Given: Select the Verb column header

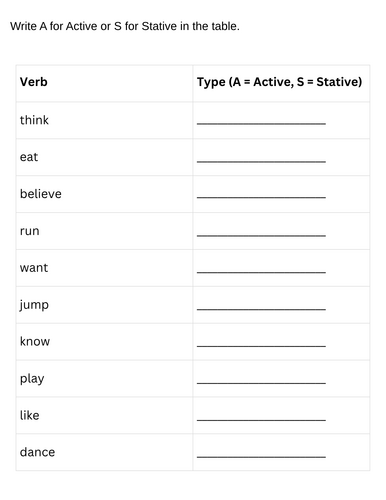Looking at the screenshot, I should [x=34, y=82].
